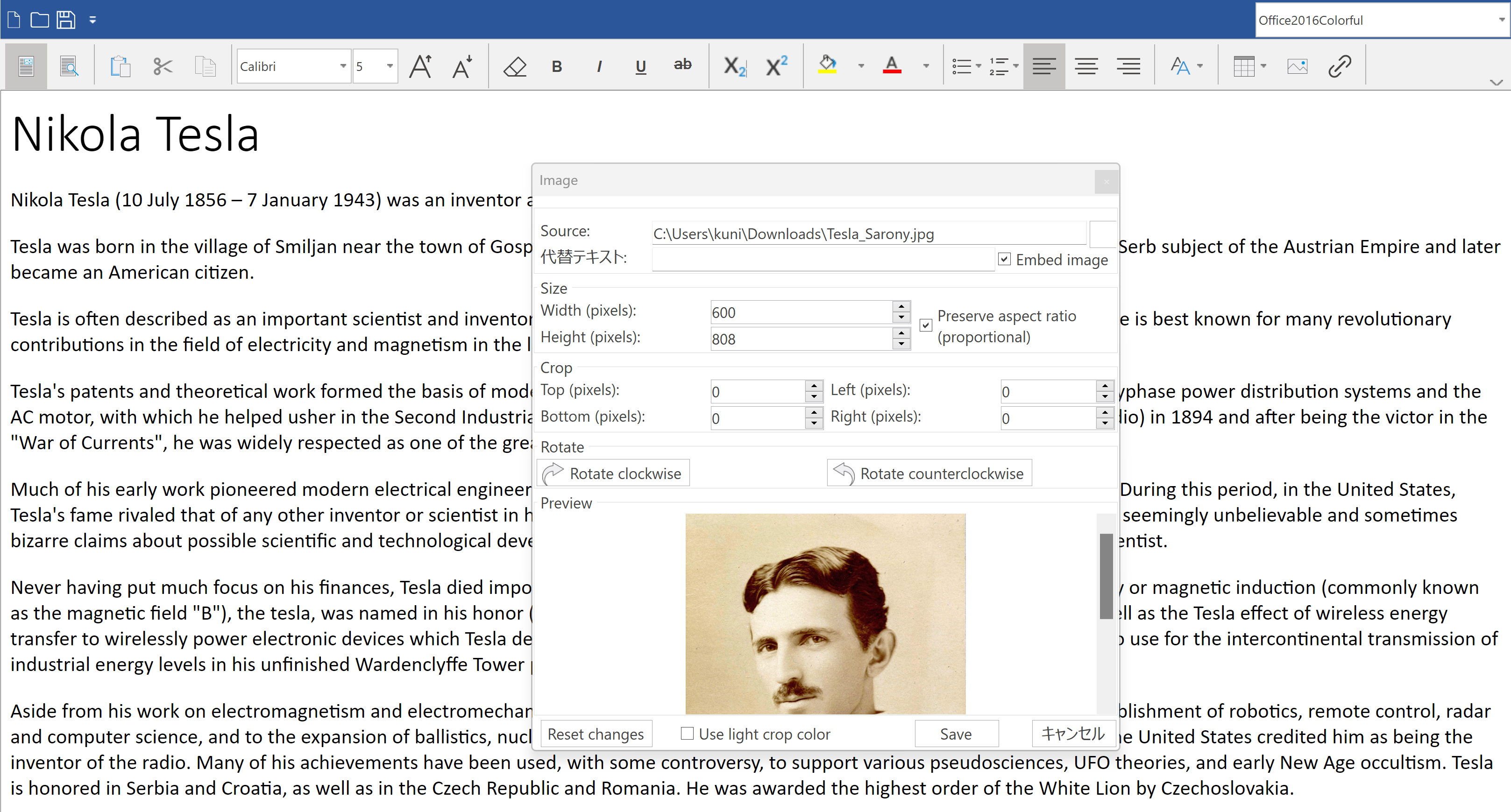
Task: Expand the font color dropdown arrow
Action: [926, 66]
